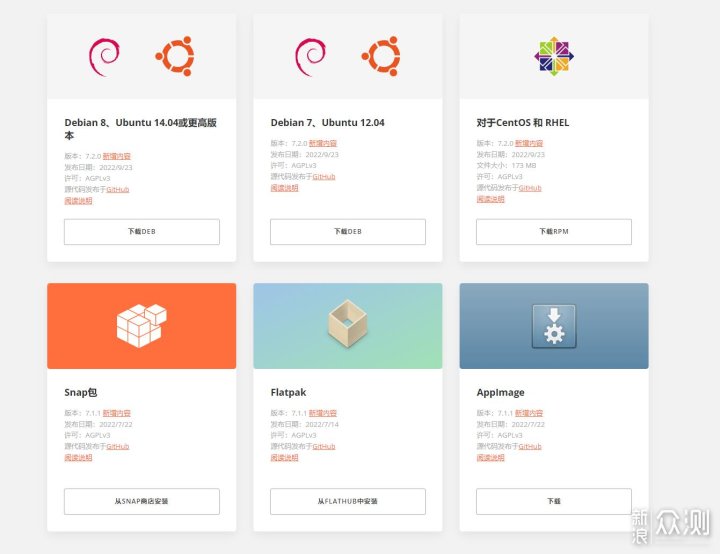Click the 'Debian 8、Ubuntu 14.04或更高版本' heading
This screenshot has width=720, height=554.
tap(141, 129)
